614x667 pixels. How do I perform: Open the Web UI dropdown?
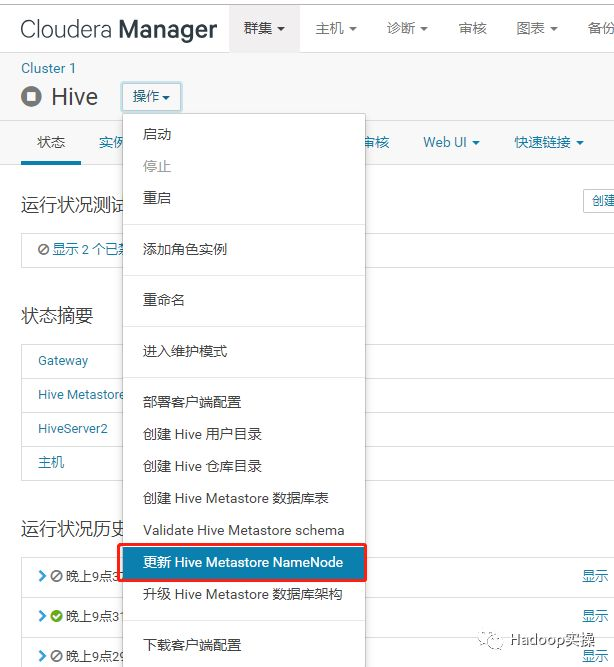click(451, 142)
